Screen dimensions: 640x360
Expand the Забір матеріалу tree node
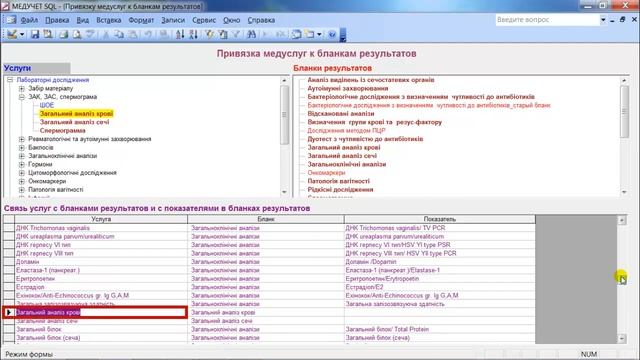click(x=22, y=89)
